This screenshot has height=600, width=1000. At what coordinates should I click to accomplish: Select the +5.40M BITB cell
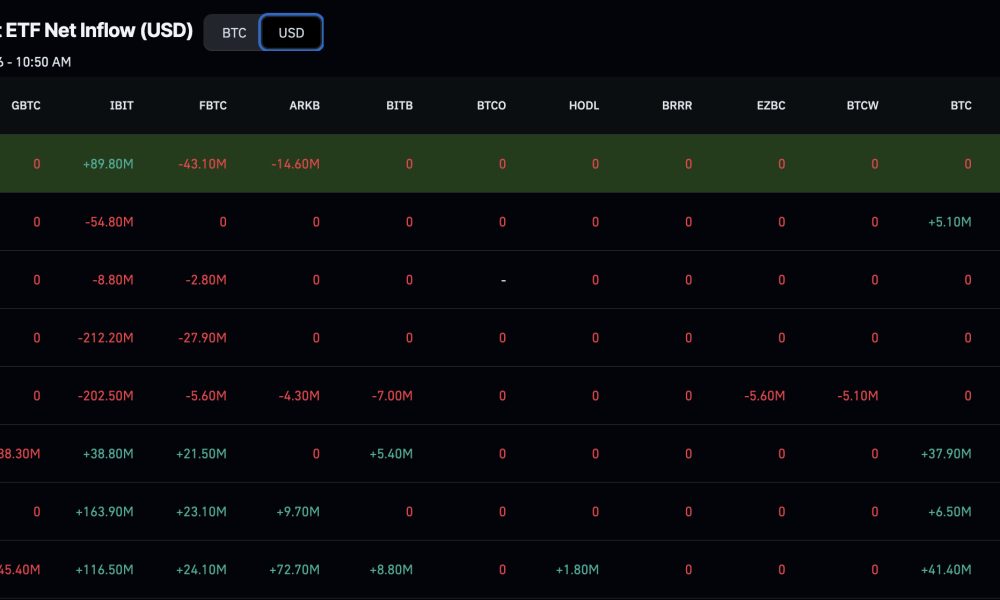click(x=391, y=454)
